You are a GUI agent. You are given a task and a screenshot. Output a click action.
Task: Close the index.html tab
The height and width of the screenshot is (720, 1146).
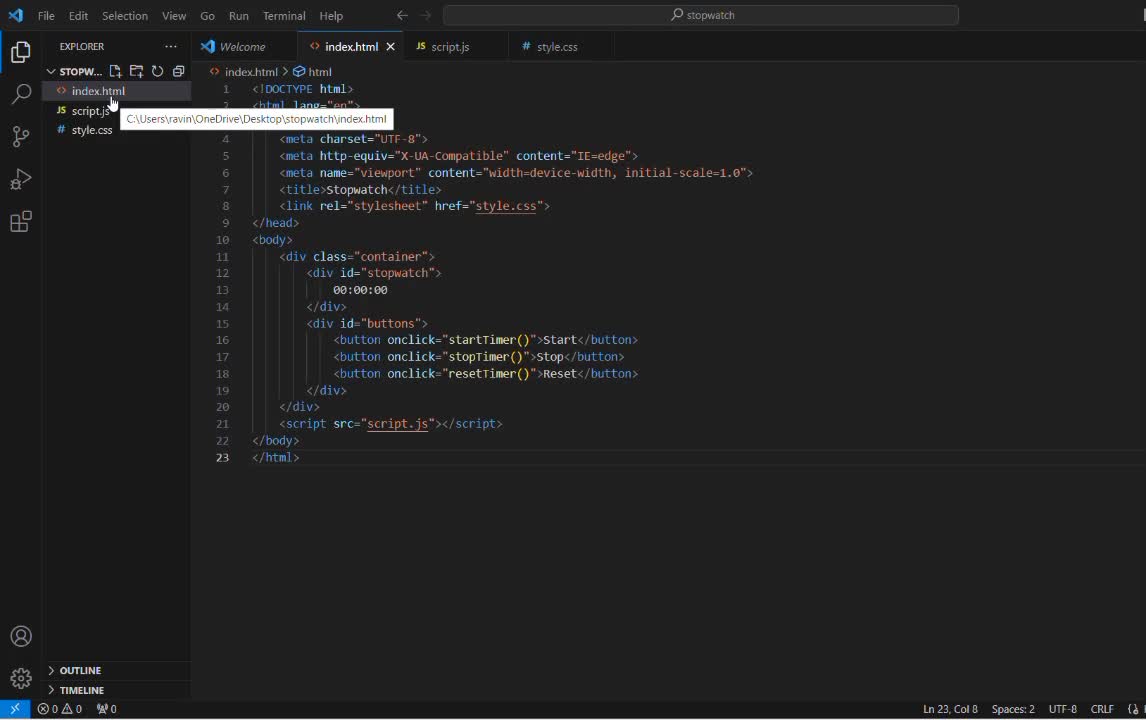390,47
